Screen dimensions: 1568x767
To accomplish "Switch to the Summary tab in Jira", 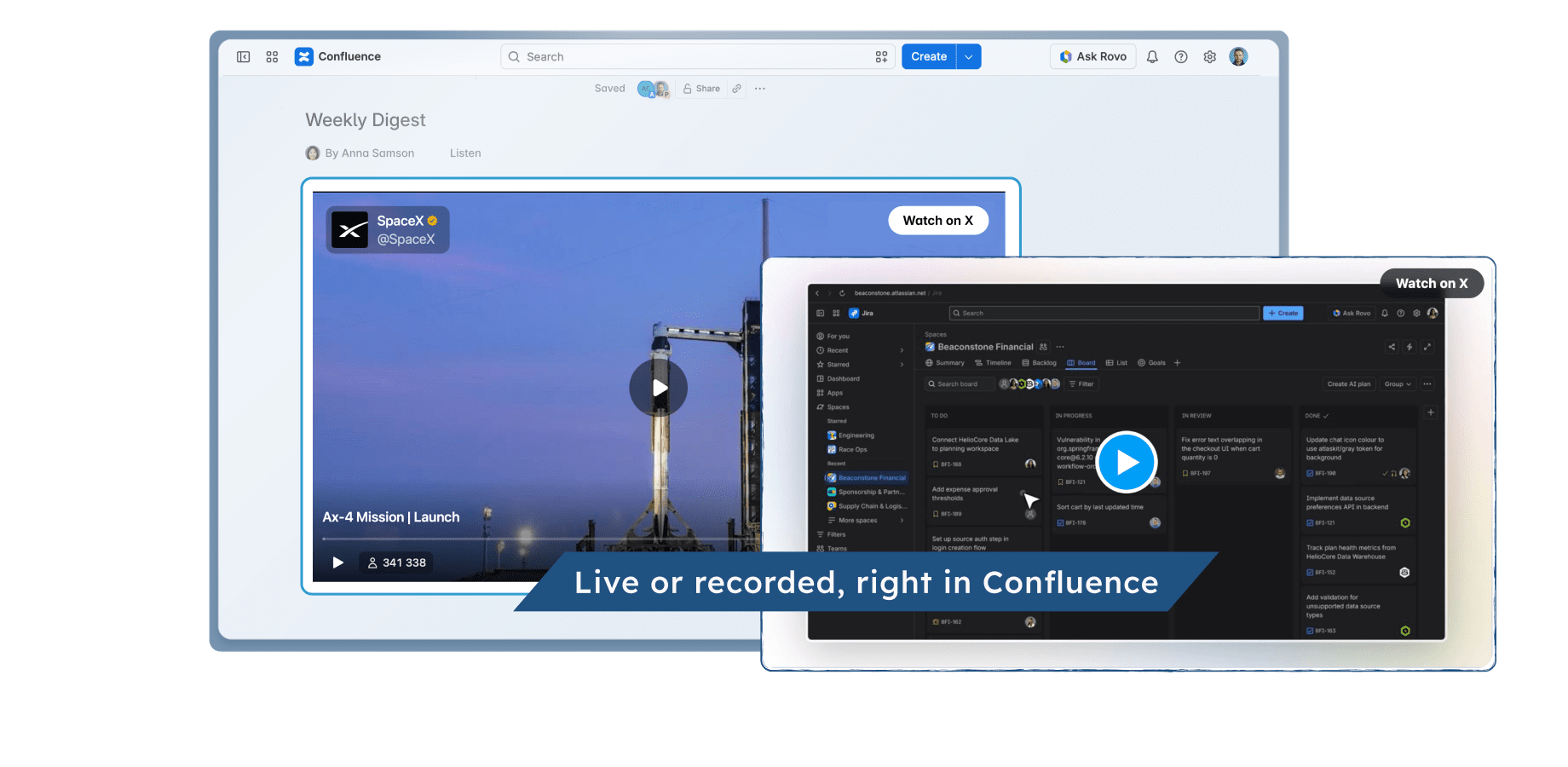I will click(x=945, y=363).
